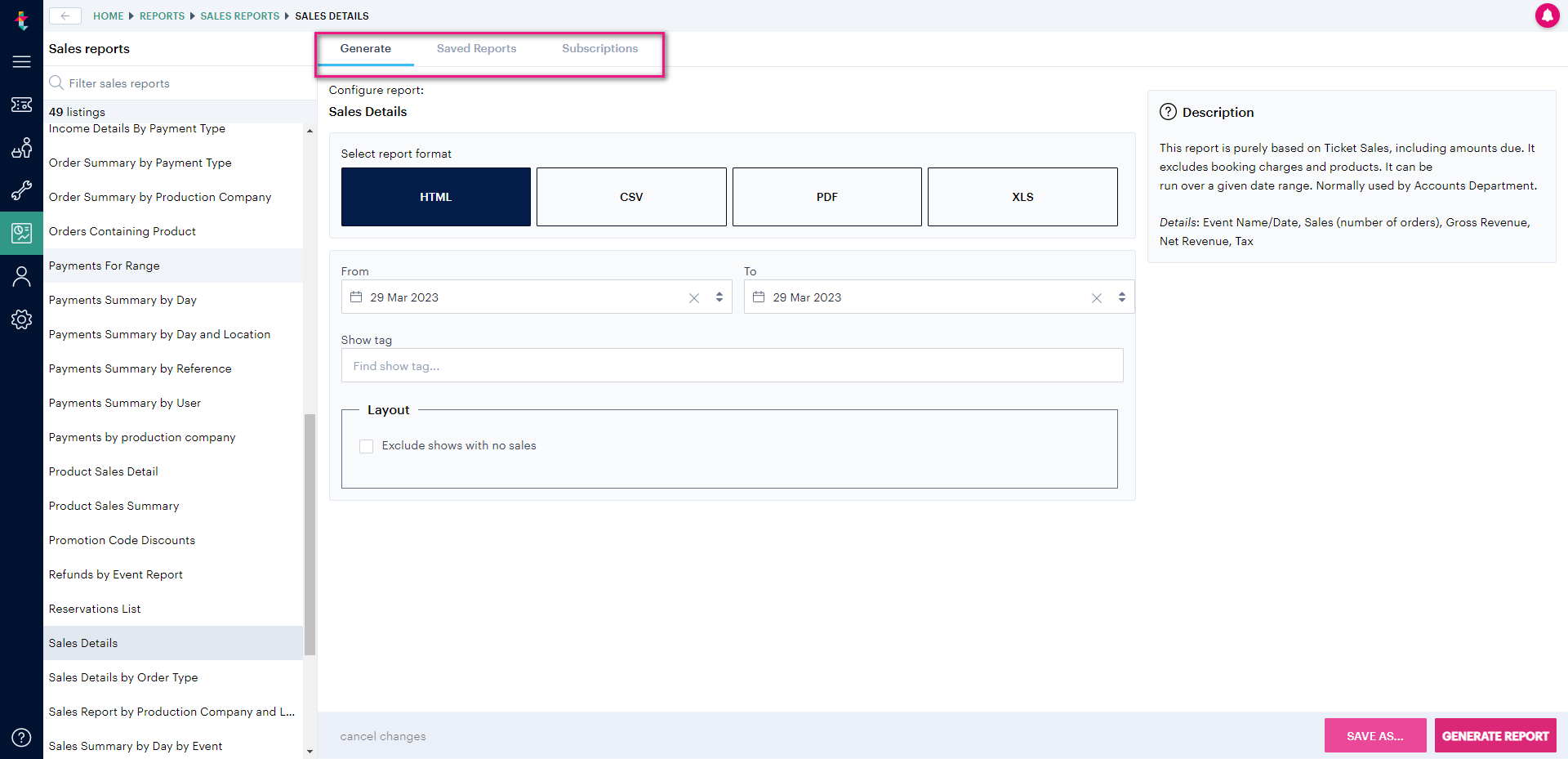This screenshot has height=759, width=1568.
Task: Open the From date calendar picker
Action: click(x=357, y=297)
